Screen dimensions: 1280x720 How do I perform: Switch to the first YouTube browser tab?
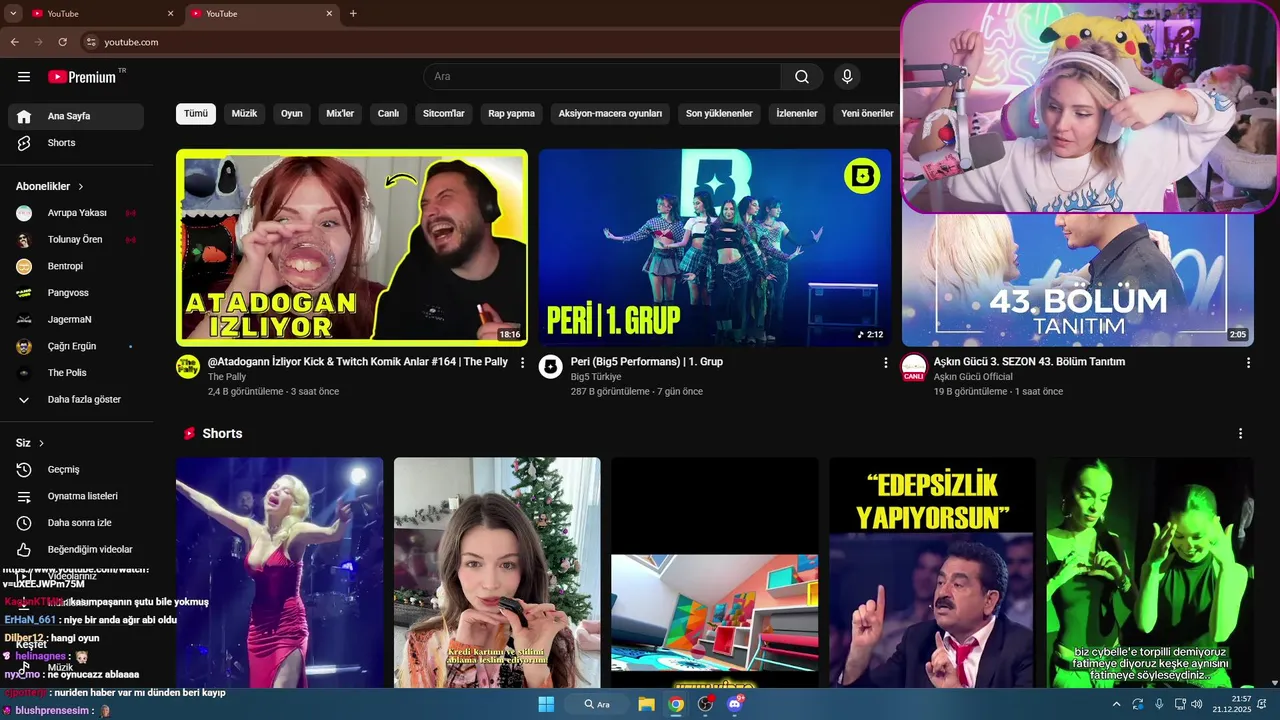(x=102, y=14)
